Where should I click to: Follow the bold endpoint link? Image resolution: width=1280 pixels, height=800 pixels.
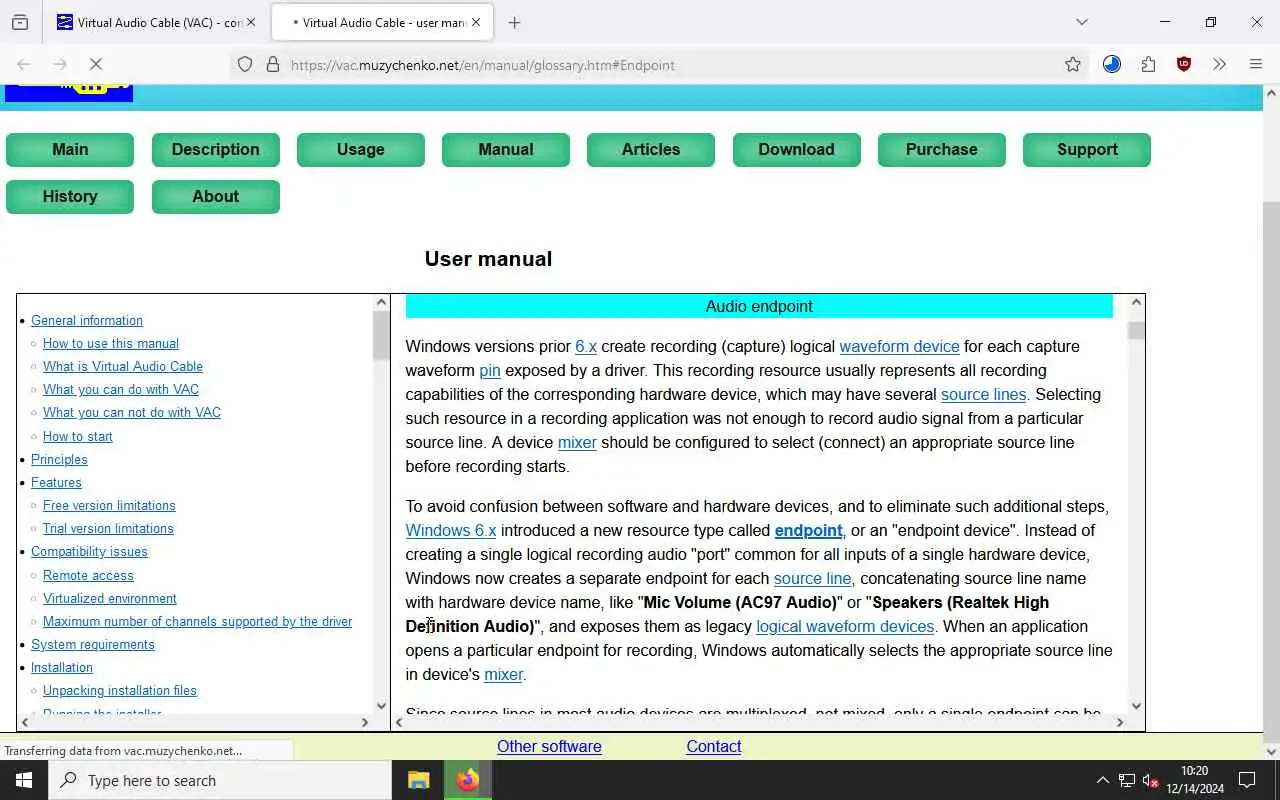(808, 530)
